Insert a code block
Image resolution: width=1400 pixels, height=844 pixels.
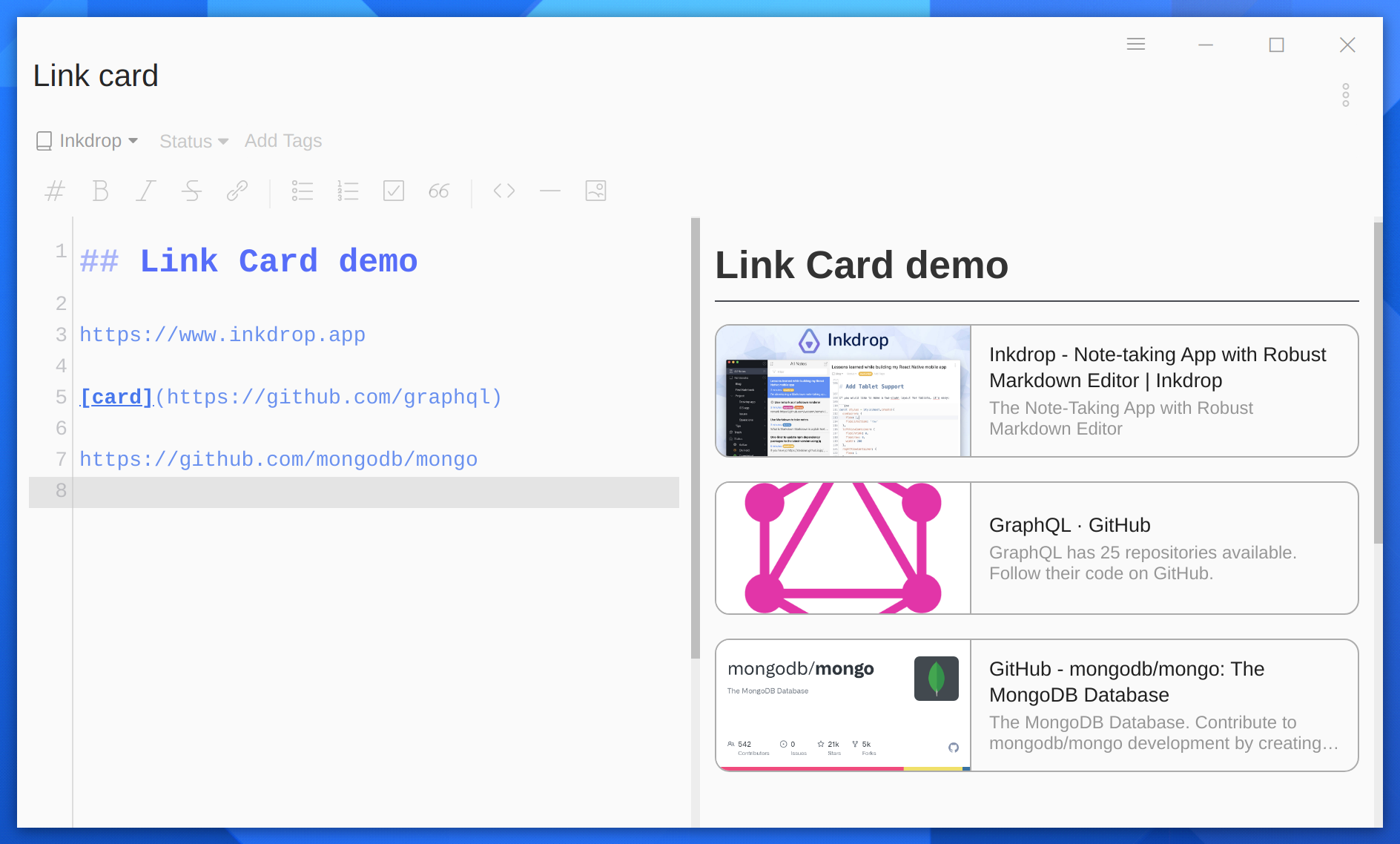tap(504, 191)
